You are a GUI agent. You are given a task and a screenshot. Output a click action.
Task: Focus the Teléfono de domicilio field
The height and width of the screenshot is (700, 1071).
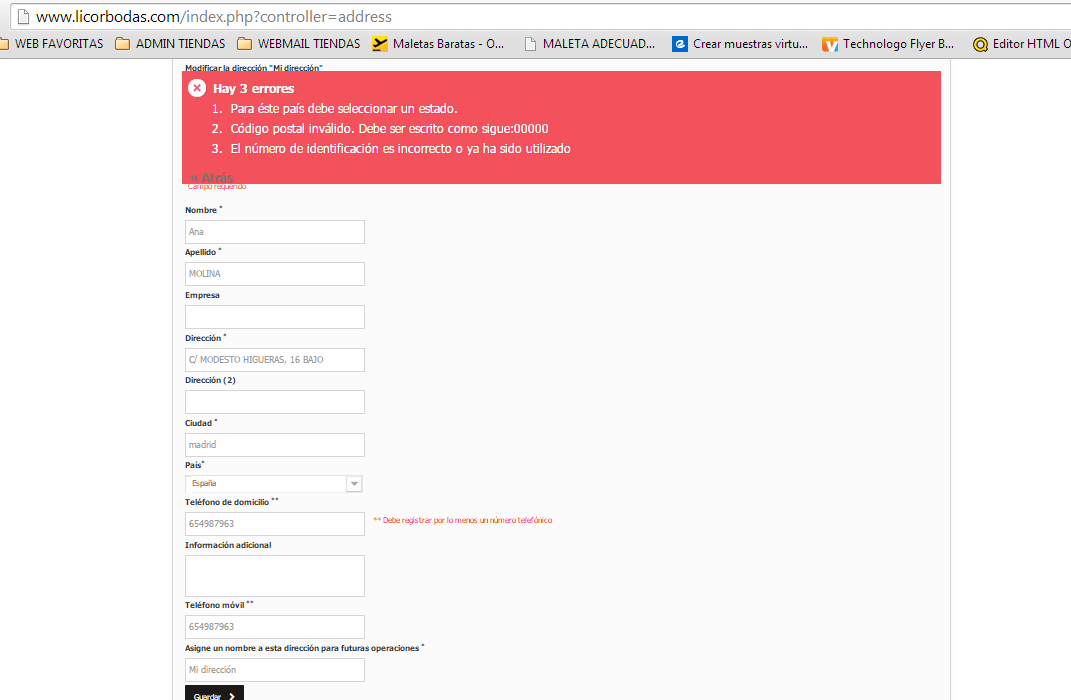[x=275, y=524]
